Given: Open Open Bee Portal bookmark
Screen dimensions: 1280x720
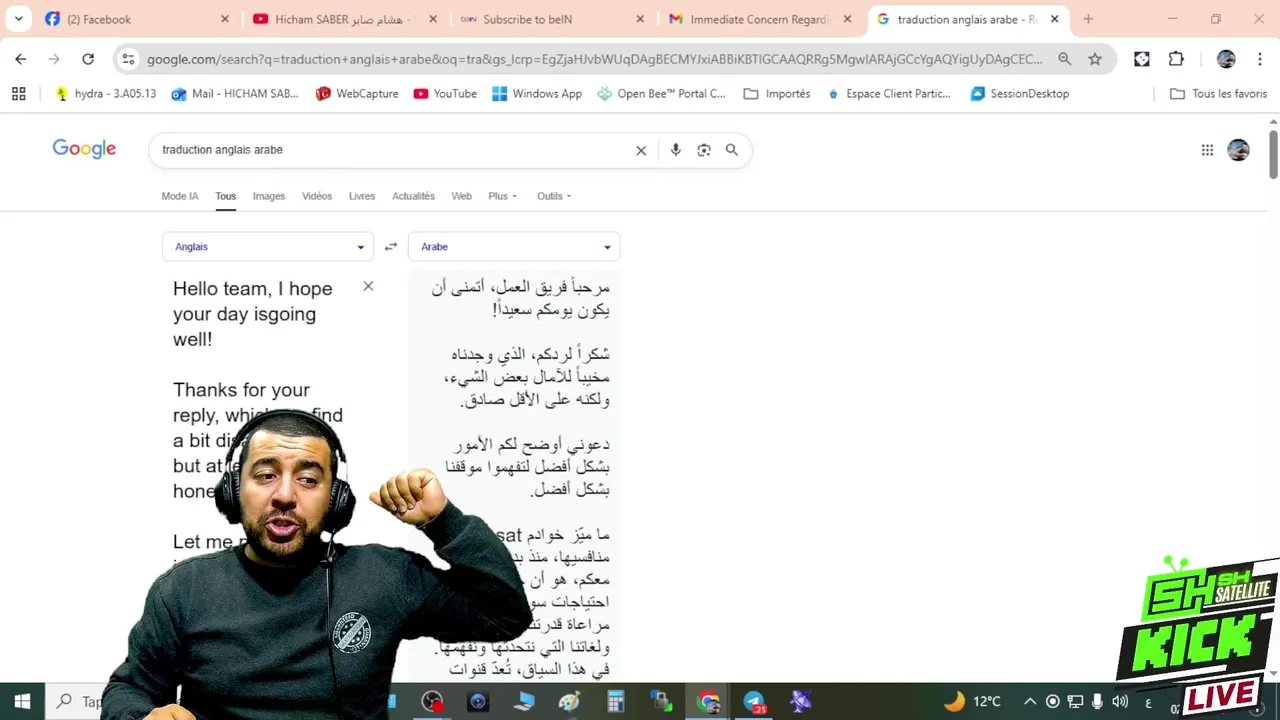Looking at the screenshot, I should point(661,93).
